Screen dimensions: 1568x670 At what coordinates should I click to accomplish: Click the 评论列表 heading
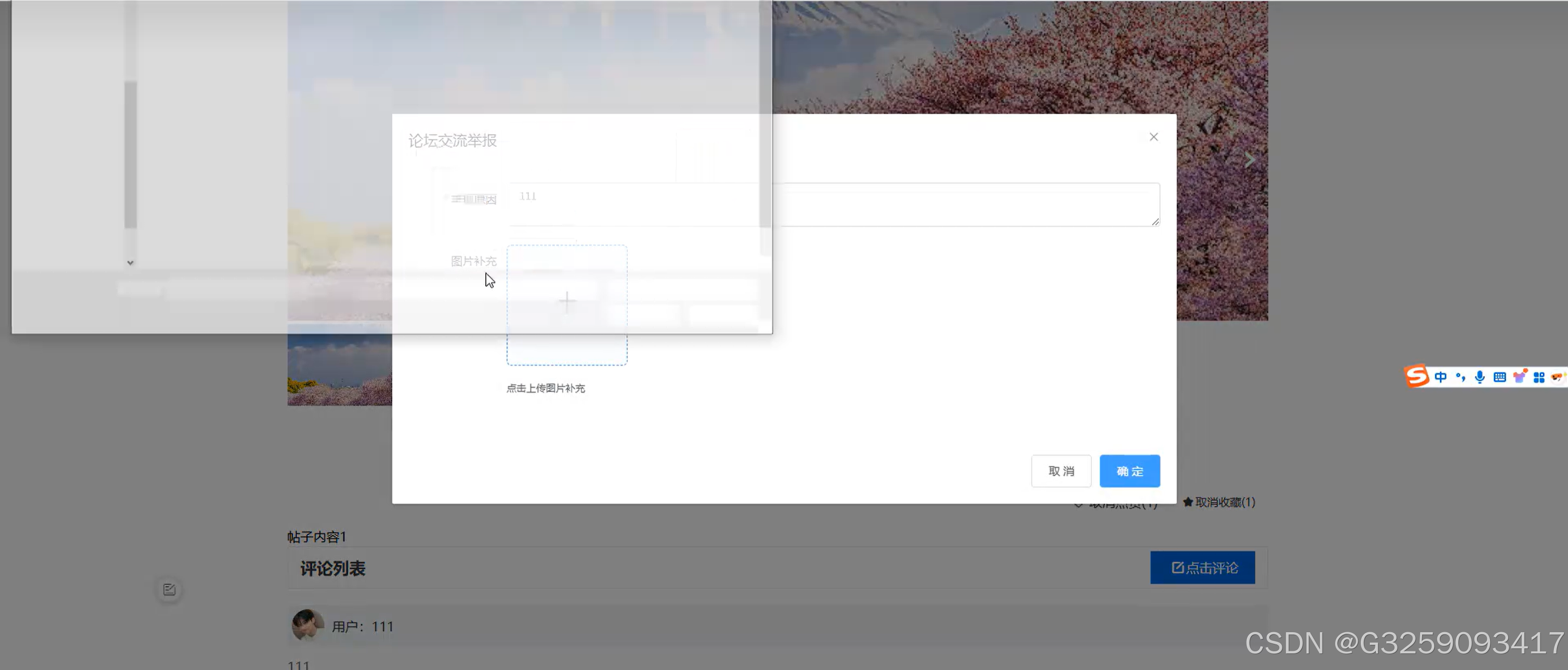click(x=332, y=568)
